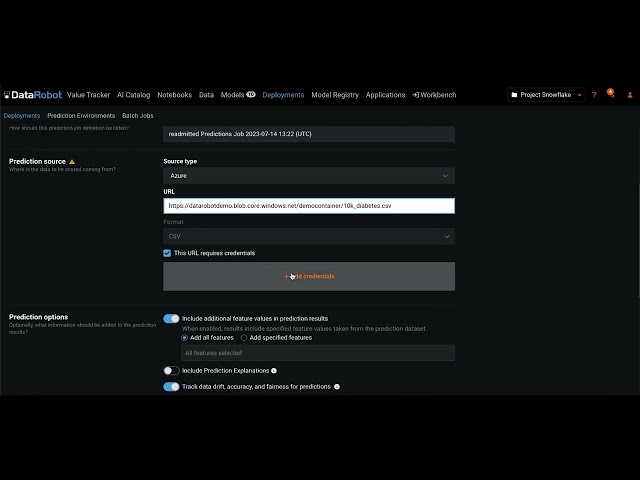Click the DataRobot logo
The width and height of the screenshot is (640, 480).
pos(33,95)
